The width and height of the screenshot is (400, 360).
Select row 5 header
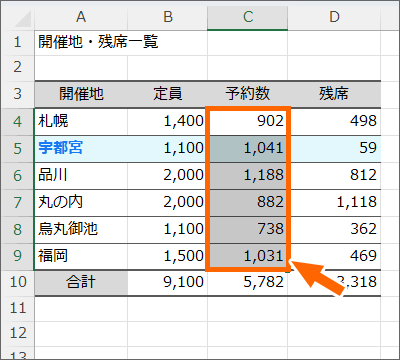tap(18, 149)
